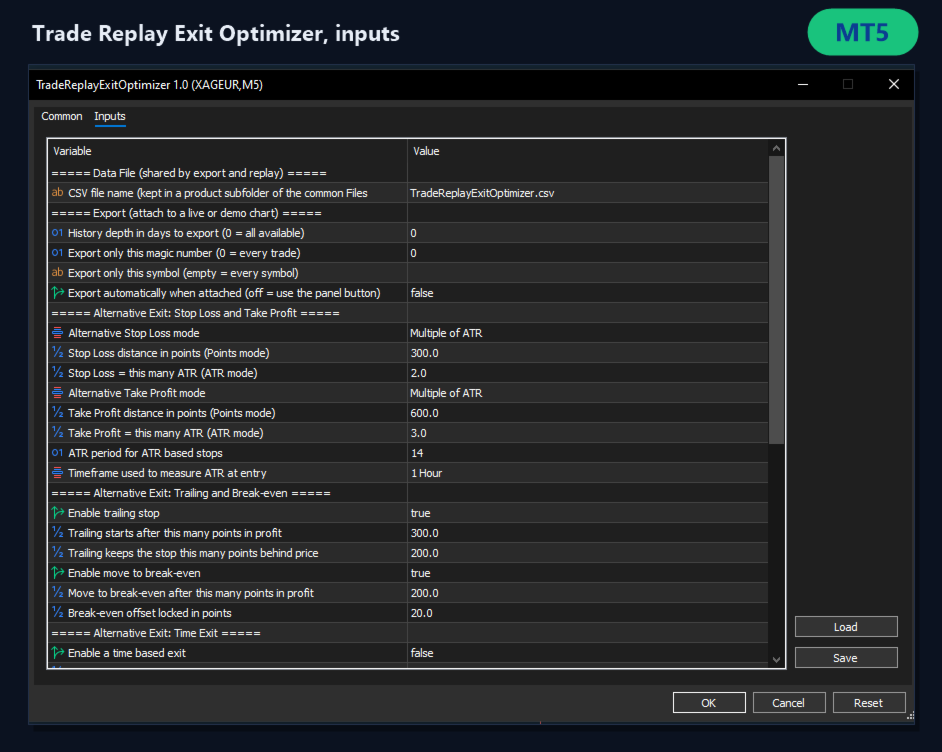942x752 pixels.
Task: Click the double icon beside Take Profit = this many ATR
Action: coord(58,433)
